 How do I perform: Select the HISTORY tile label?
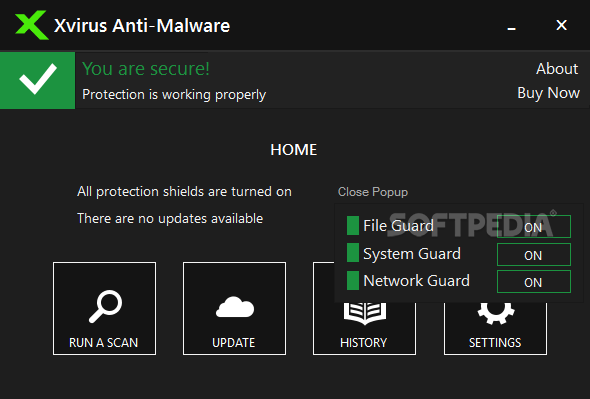click(363, 343)
